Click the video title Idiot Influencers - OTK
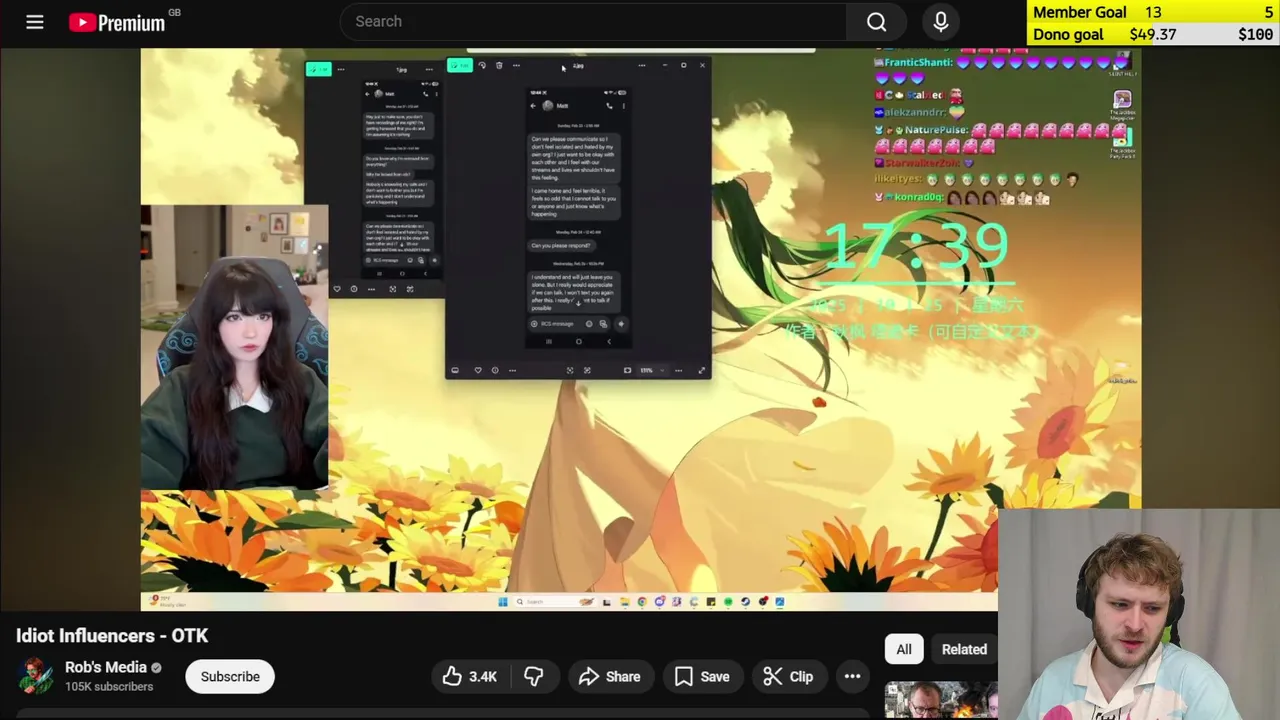Viewport: 1280px width, 720px height. point(112,635)
